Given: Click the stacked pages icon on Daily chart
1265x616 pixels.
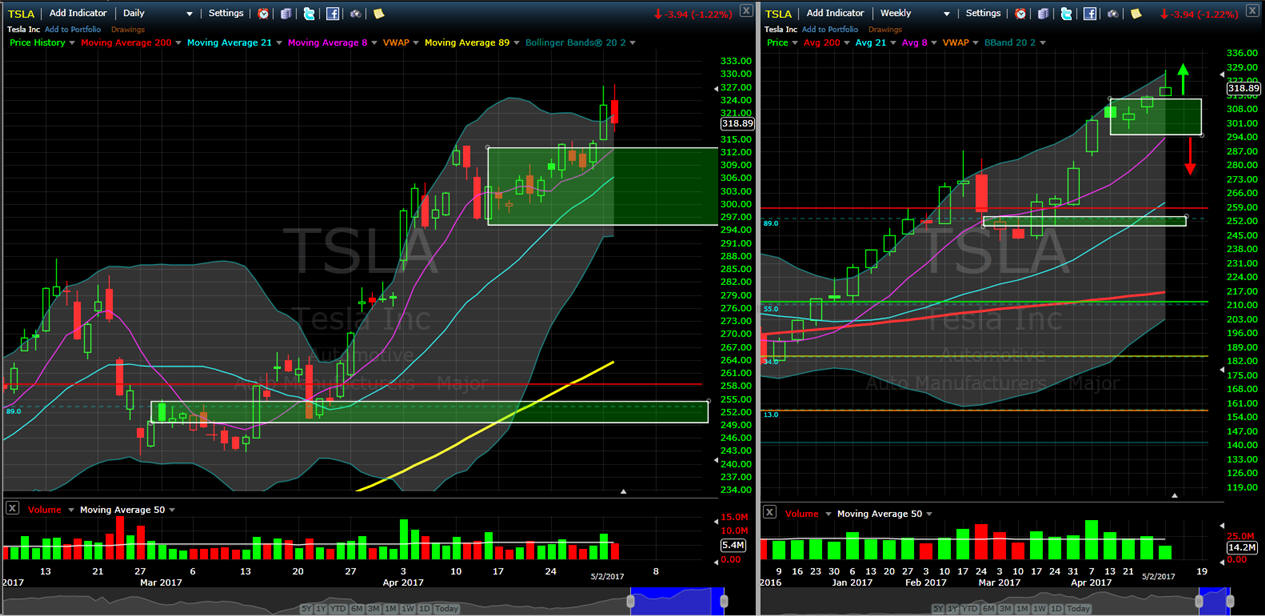Looking at the screenshot, I should click(286, 14).
